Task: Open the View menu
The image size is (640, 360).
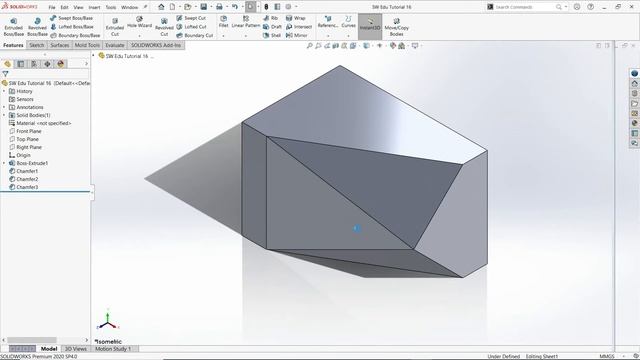Action: pos(78,7)
